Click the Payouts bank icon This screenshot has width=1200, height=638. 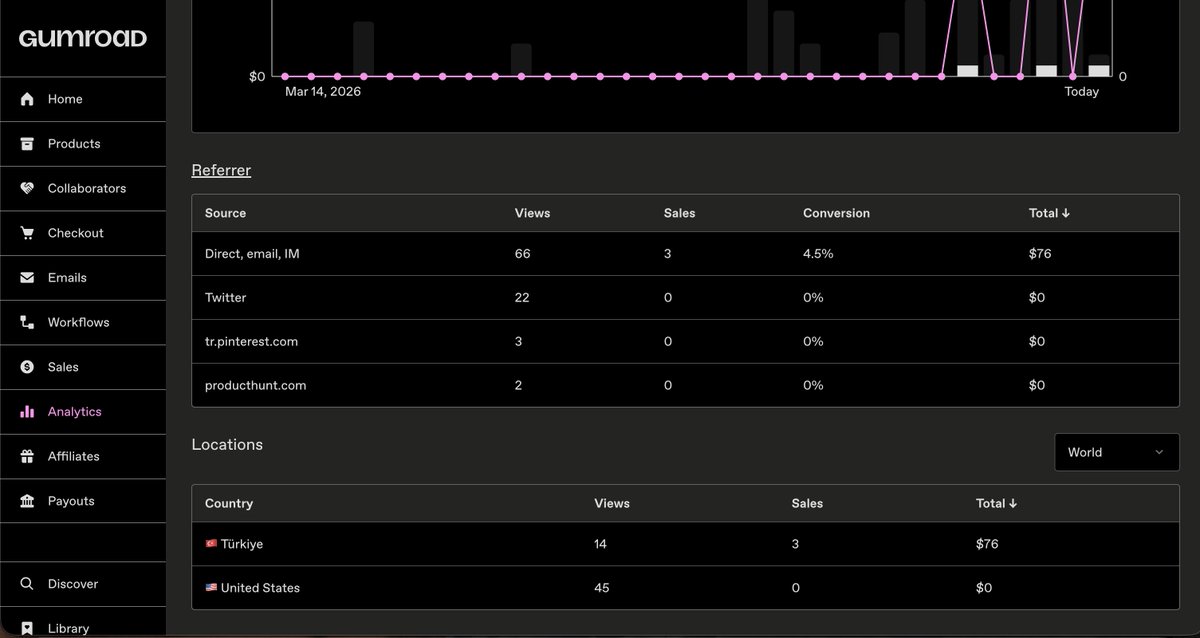[x=27, y=501]
